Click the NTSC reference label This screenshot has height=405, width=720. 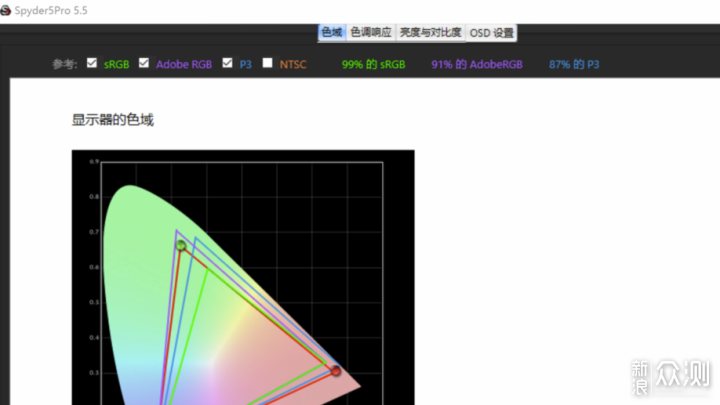293,64
